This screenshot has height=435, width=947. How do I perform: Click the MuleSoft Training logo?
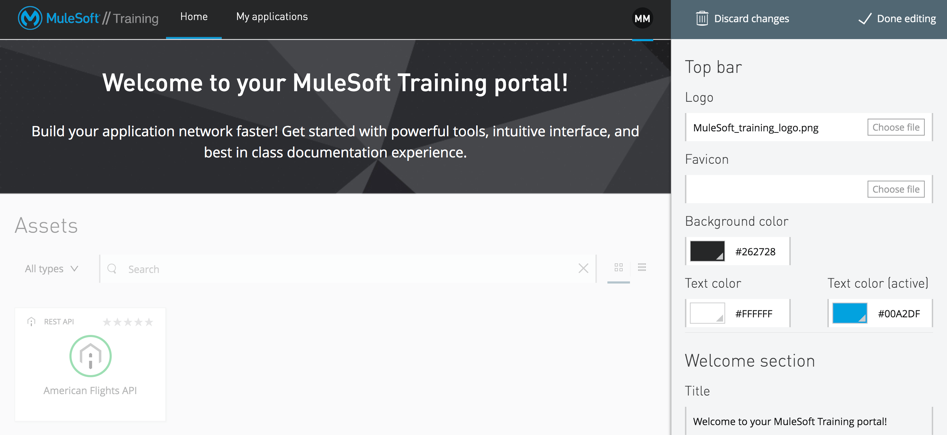click(x=88, y=18)
